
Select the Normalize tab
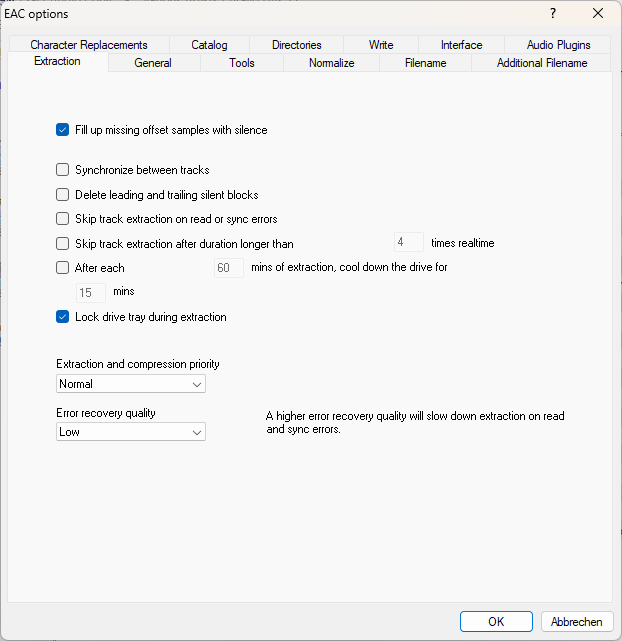coord(331,63)
